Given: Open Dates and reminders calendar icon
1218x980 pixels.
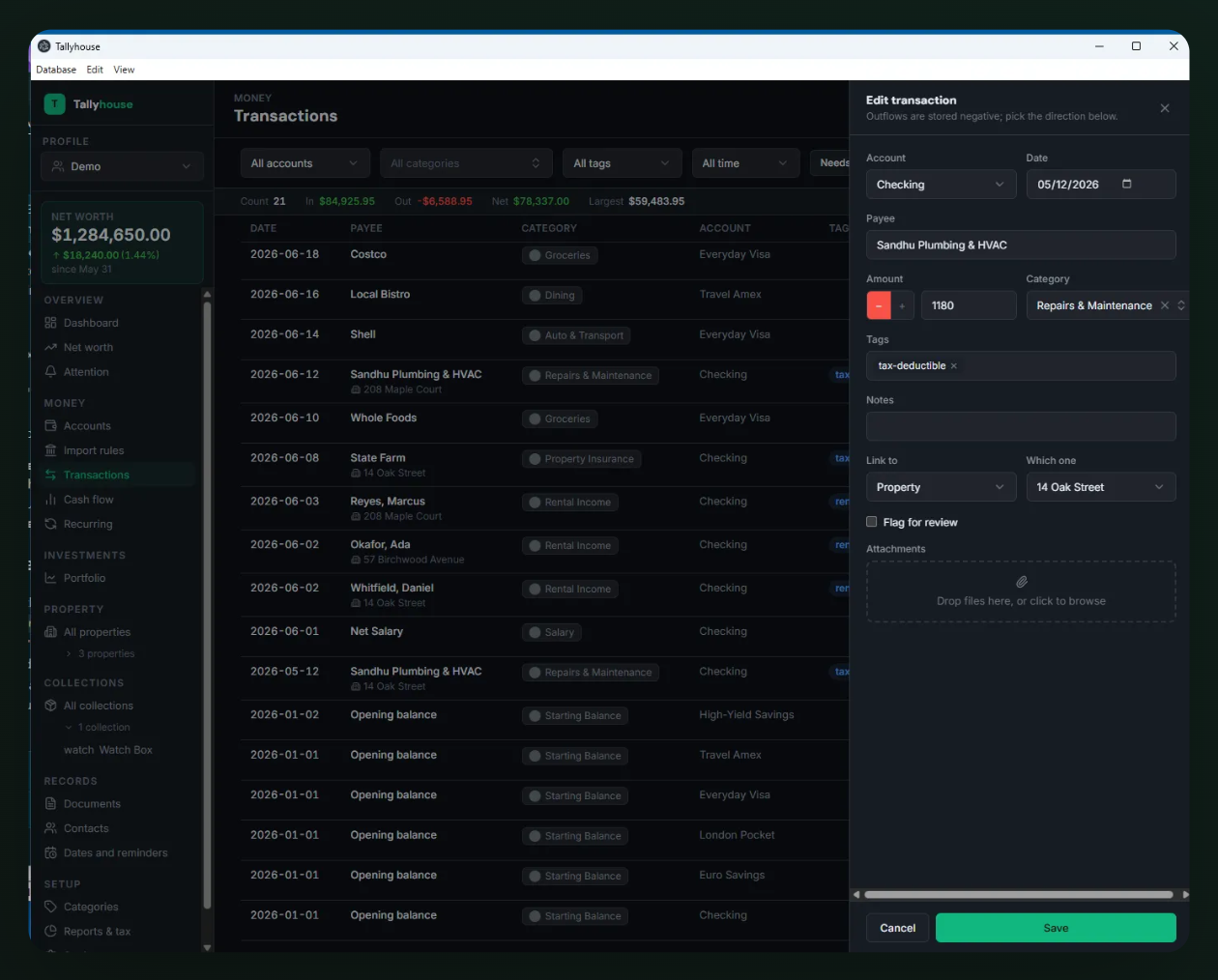Looking at the screenshot, I should click(50, 852).
